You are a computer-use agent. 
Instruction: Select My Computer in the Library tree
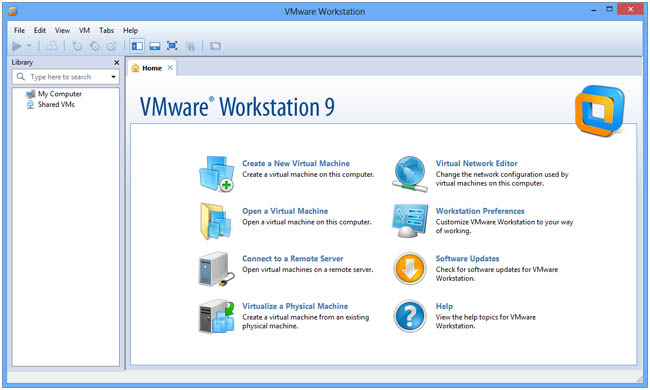click(x=60, y=94)
